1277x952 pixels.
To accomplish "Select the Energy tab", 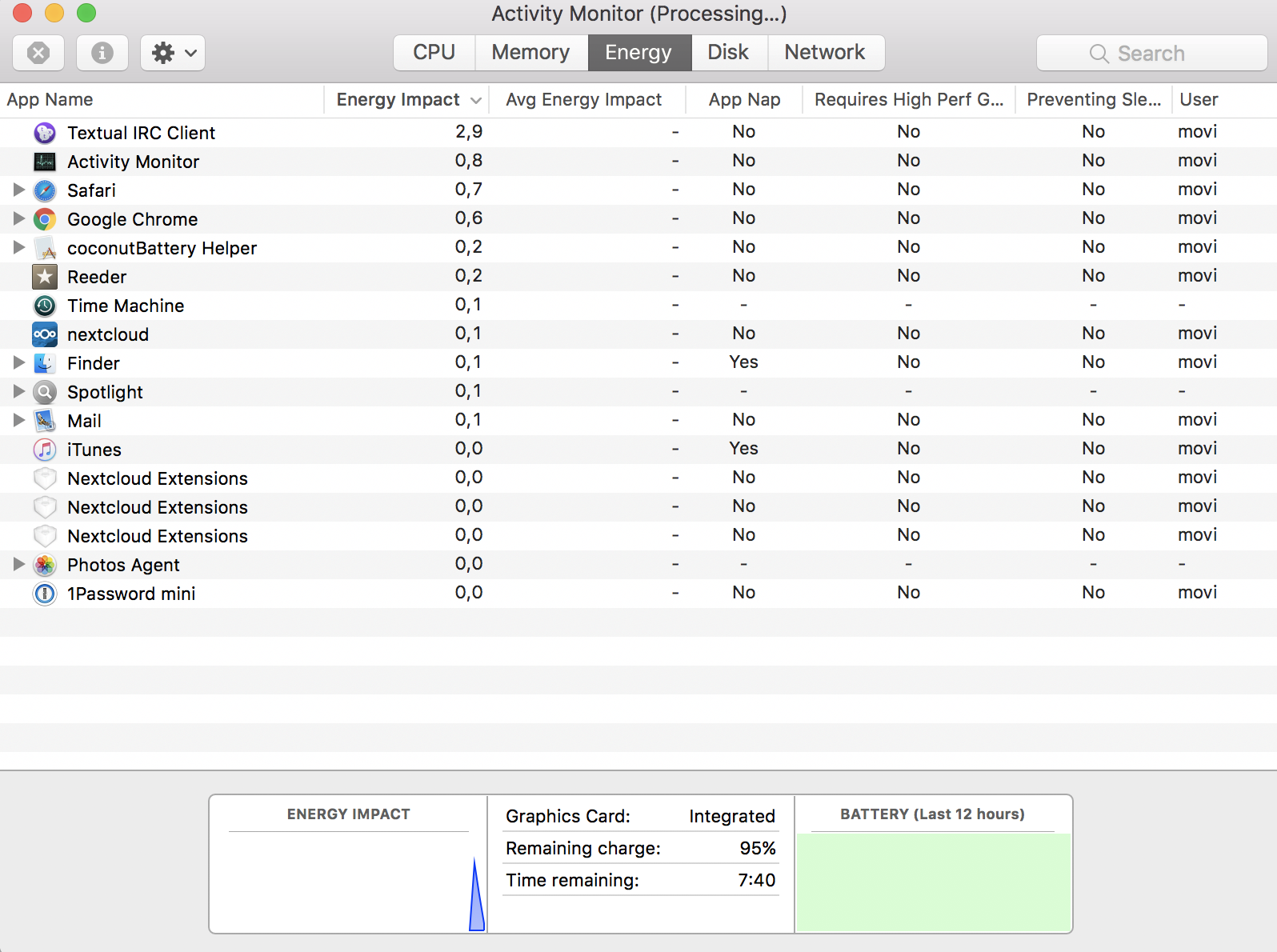I will point(638,53).
